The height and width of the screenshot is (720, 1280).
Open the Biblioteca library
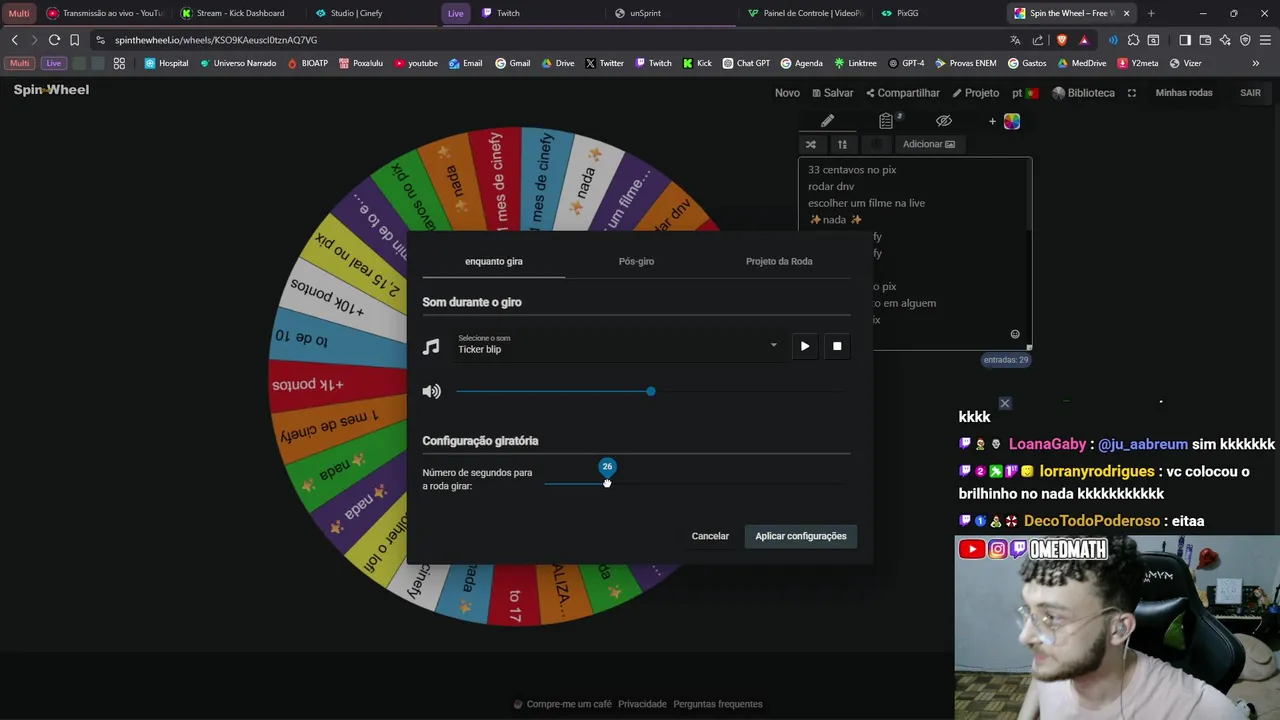tap(1083, 93)
